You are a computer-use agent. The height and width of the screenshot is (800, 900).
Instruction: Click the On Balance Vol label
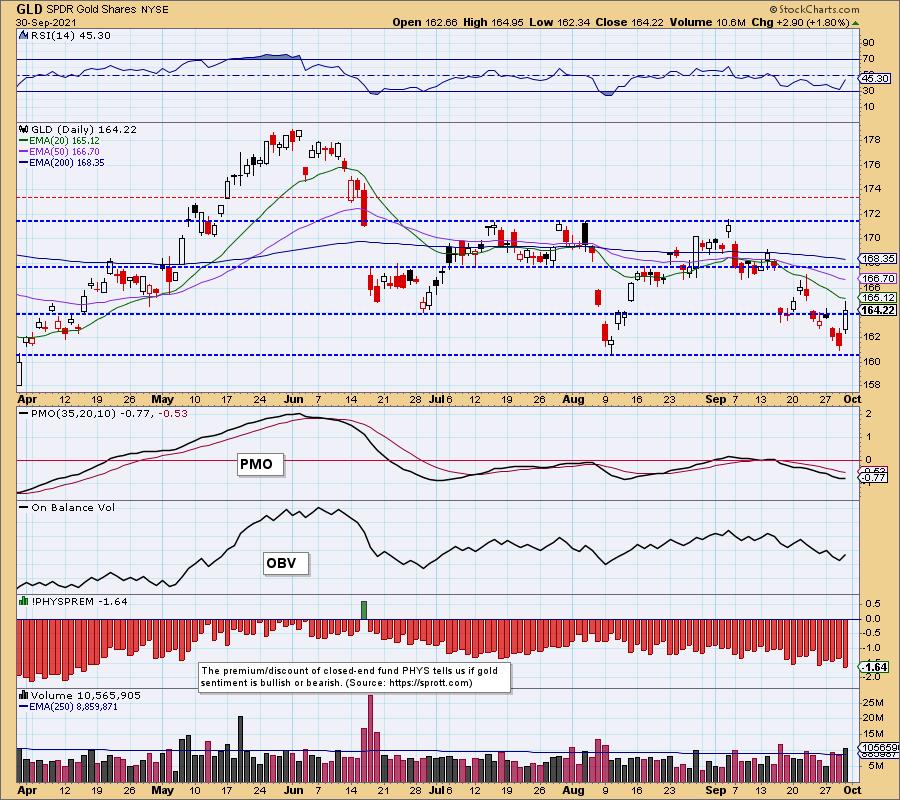[72, 507]
